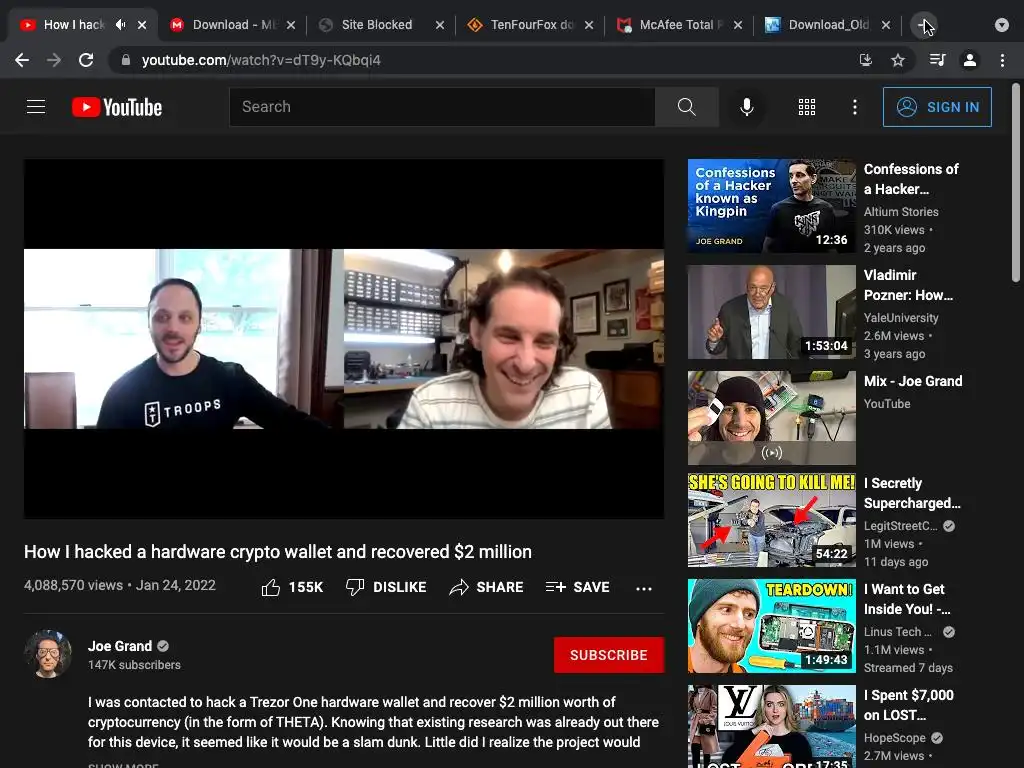The image size is (1024, 768).
Task: Click the address bar URL
Action: 261,60
